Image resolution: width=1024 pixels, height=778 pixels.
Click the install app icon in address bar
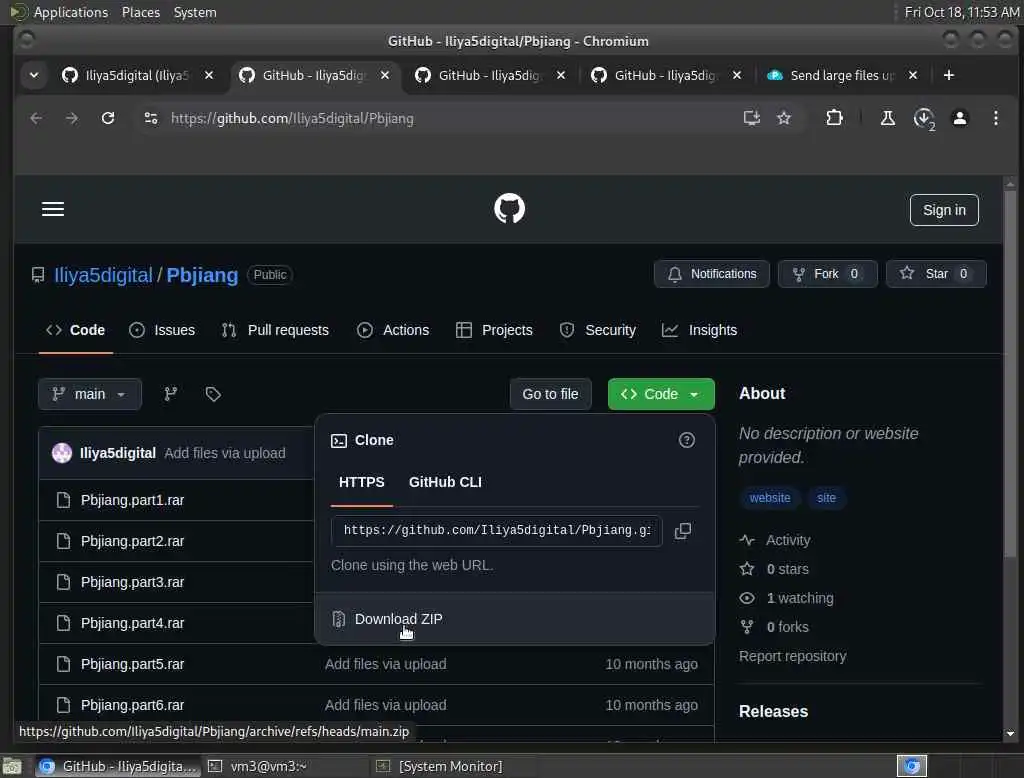point(752,118)
